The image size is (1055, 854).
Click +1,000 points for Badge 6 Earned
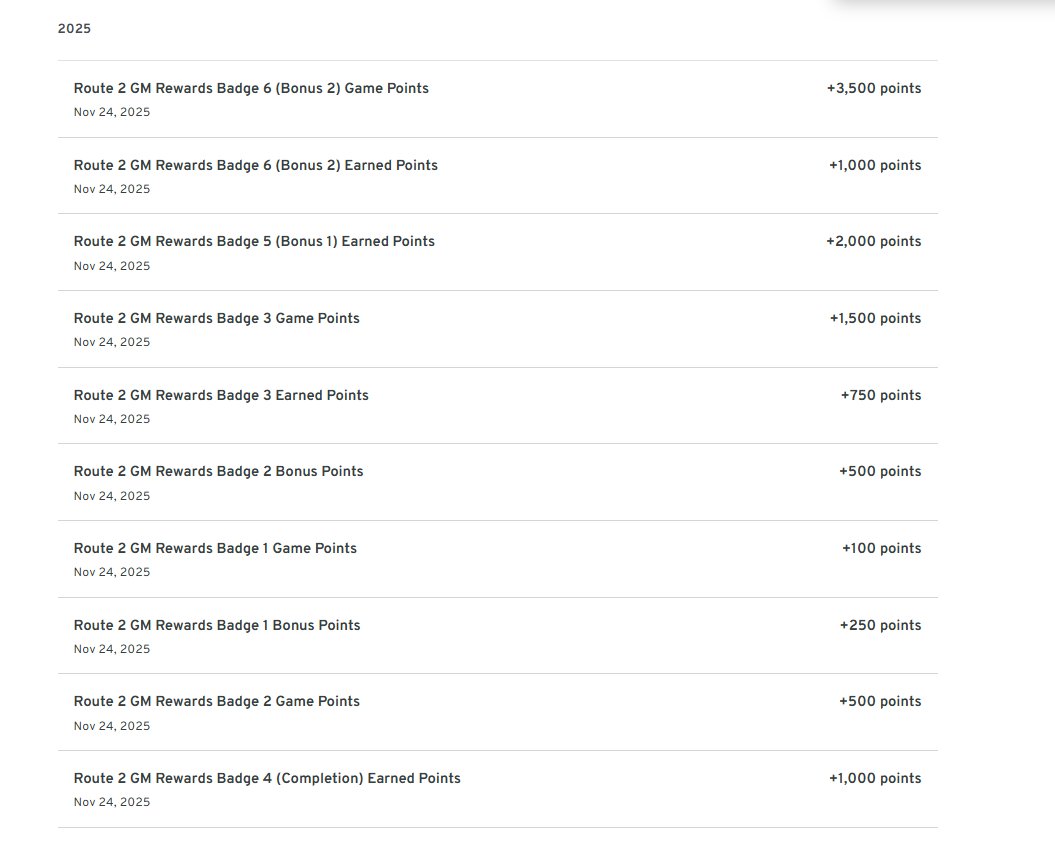pyautogui.click(x=875, y=165)
